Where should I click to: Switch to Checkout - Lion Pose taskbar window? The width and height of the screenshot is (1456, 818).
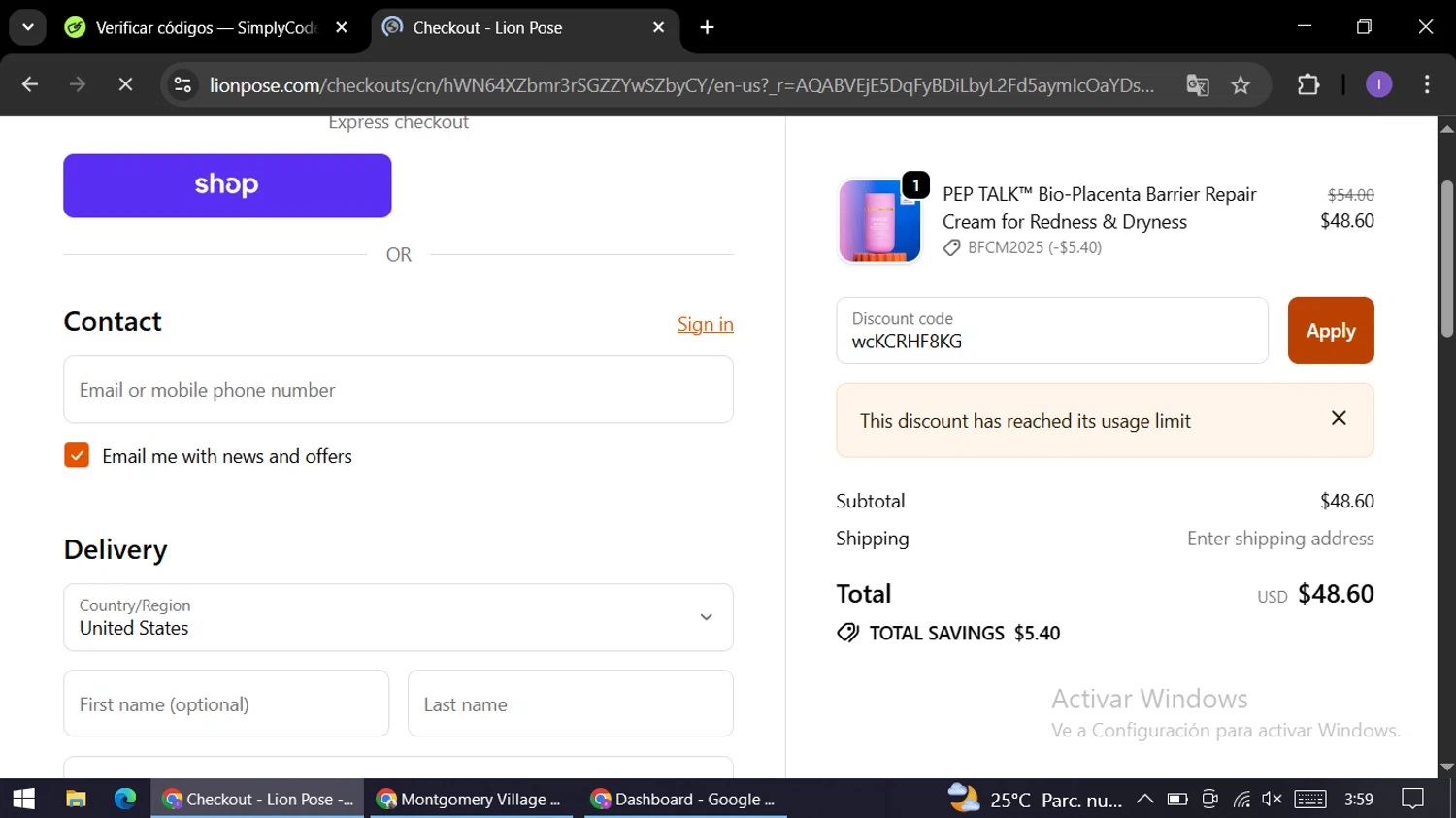pyautogui.click(x=257, y=799)
